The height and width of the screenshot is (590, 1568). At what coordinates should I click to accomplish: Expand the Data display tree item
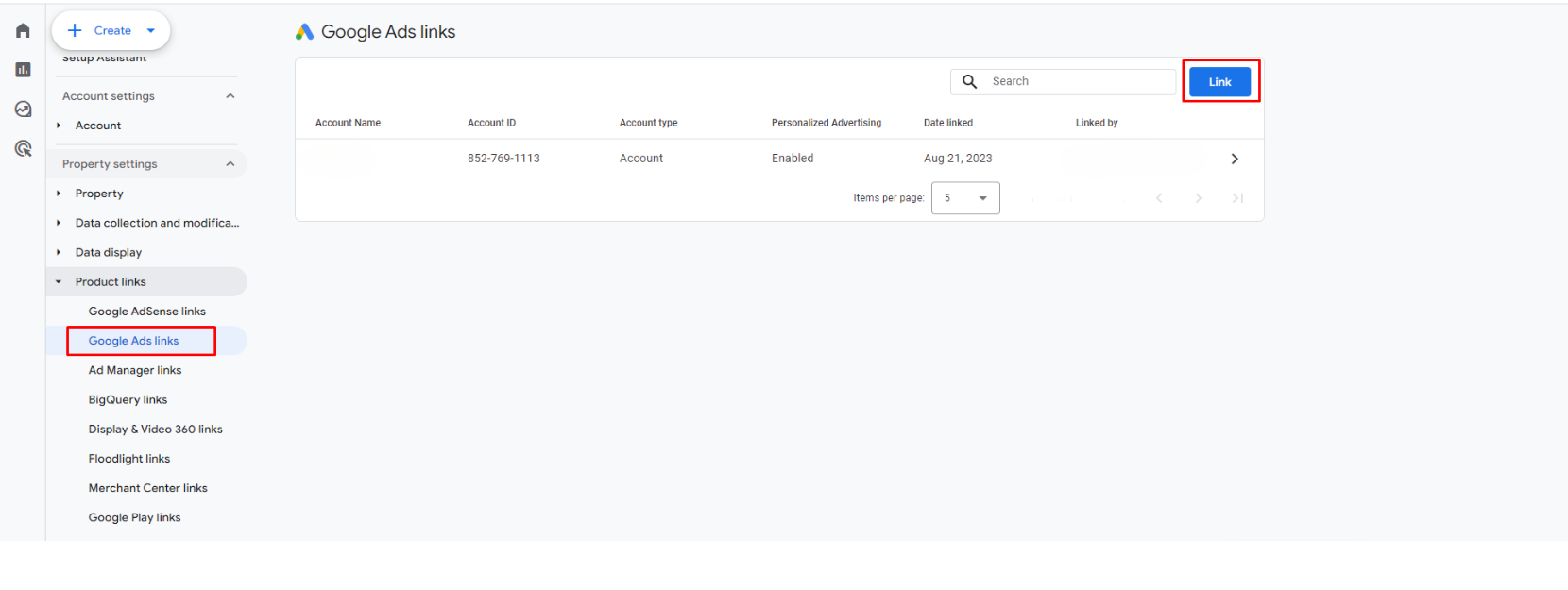coord(59,253)
